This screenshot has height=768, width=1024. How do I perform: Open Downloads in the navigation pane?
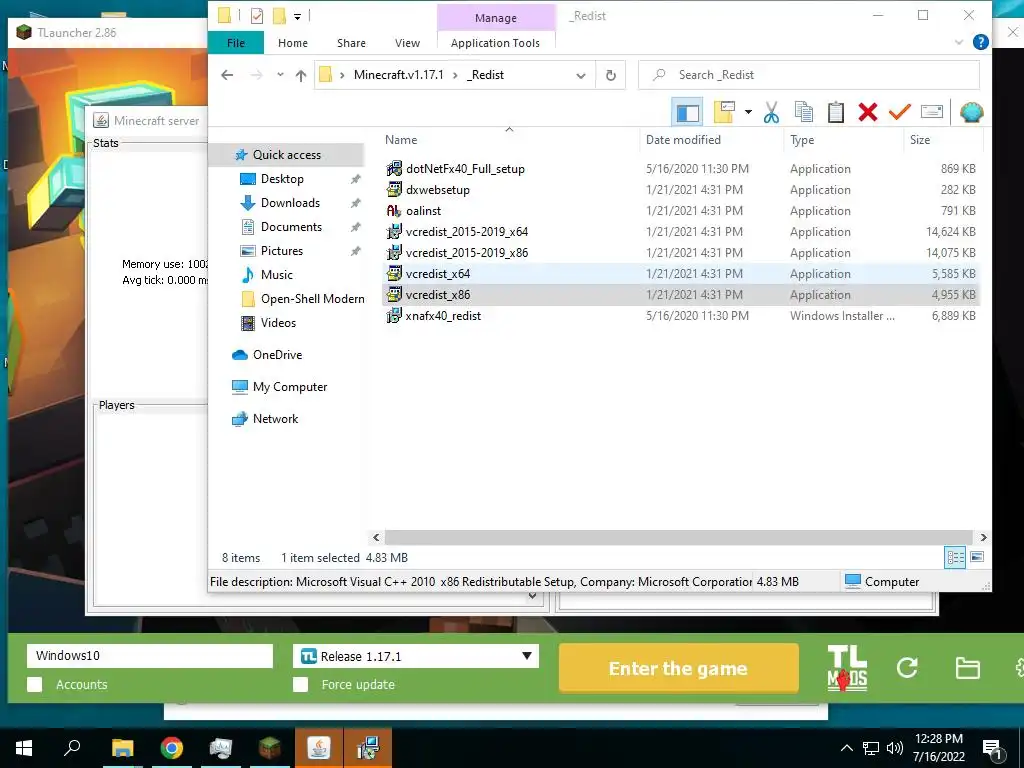290,203
